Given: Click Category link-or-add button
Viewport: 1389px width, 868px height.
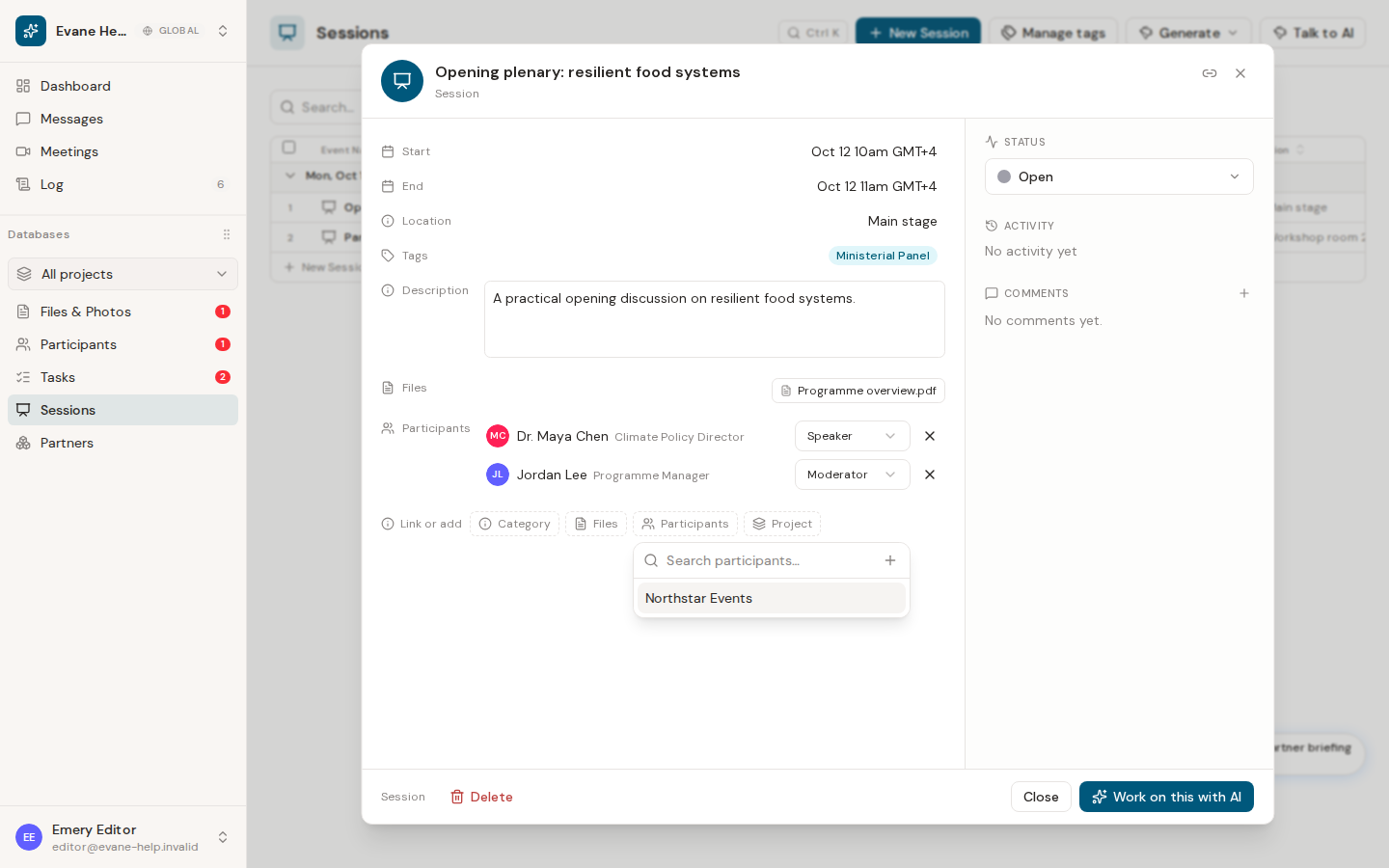Looking at the screenshot, I should pyautogui.click(x=514, y=524).
